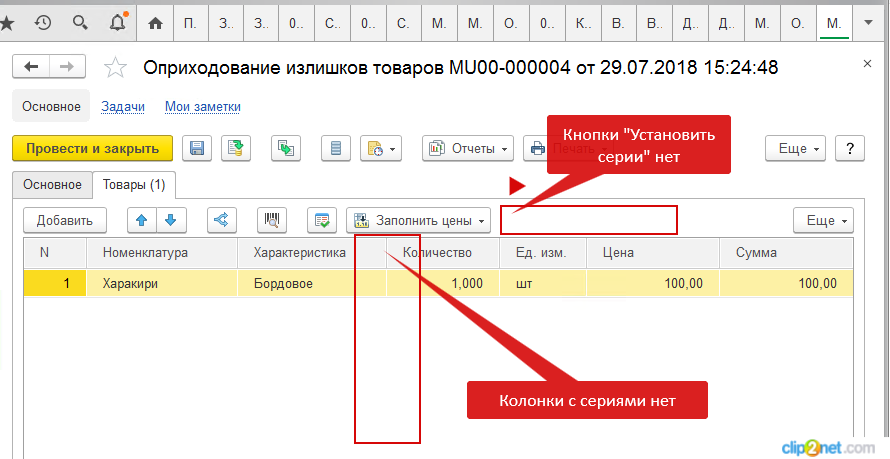This screenshot has width=890, height=459.
Task: Open the notifications bell
Action: point(118,21)
